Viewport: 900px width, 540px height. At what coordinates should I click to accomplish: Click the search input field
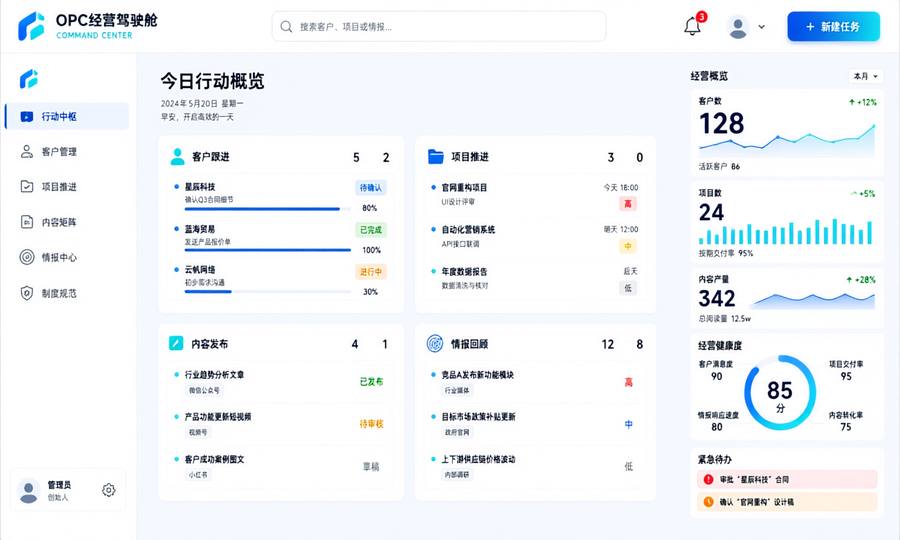tap(439, 26)
